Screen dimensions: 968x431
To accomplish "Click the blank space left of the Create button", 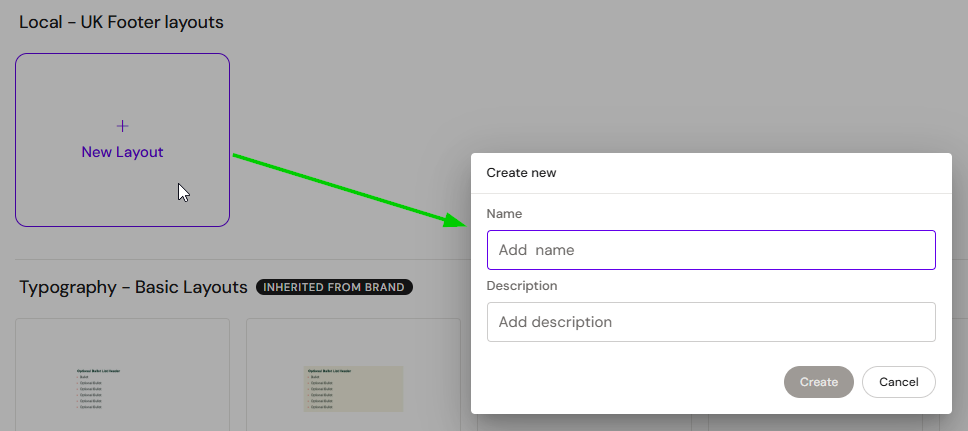I will (x=630, y=382).
